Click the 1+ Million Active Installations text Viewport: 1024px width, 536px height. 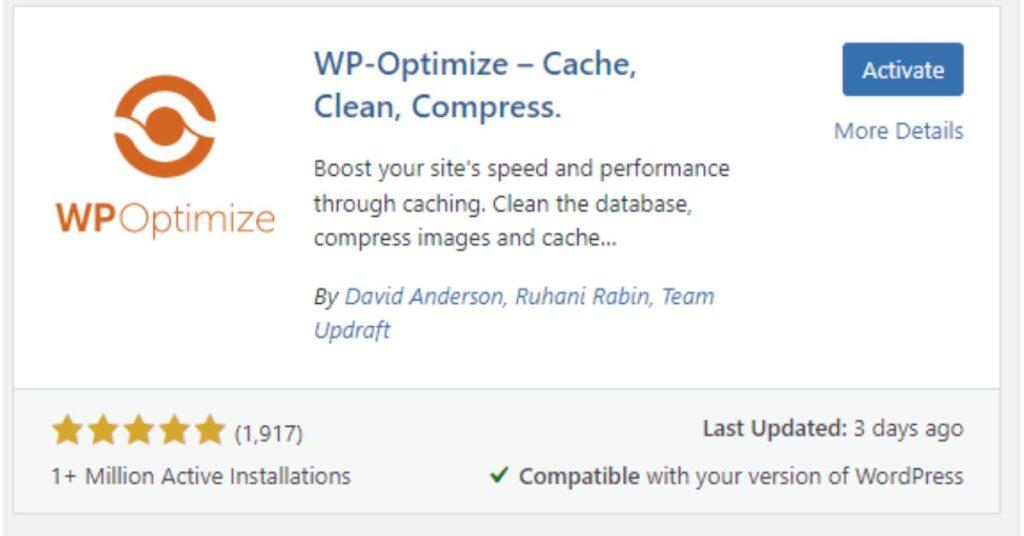tap(201, 476)
